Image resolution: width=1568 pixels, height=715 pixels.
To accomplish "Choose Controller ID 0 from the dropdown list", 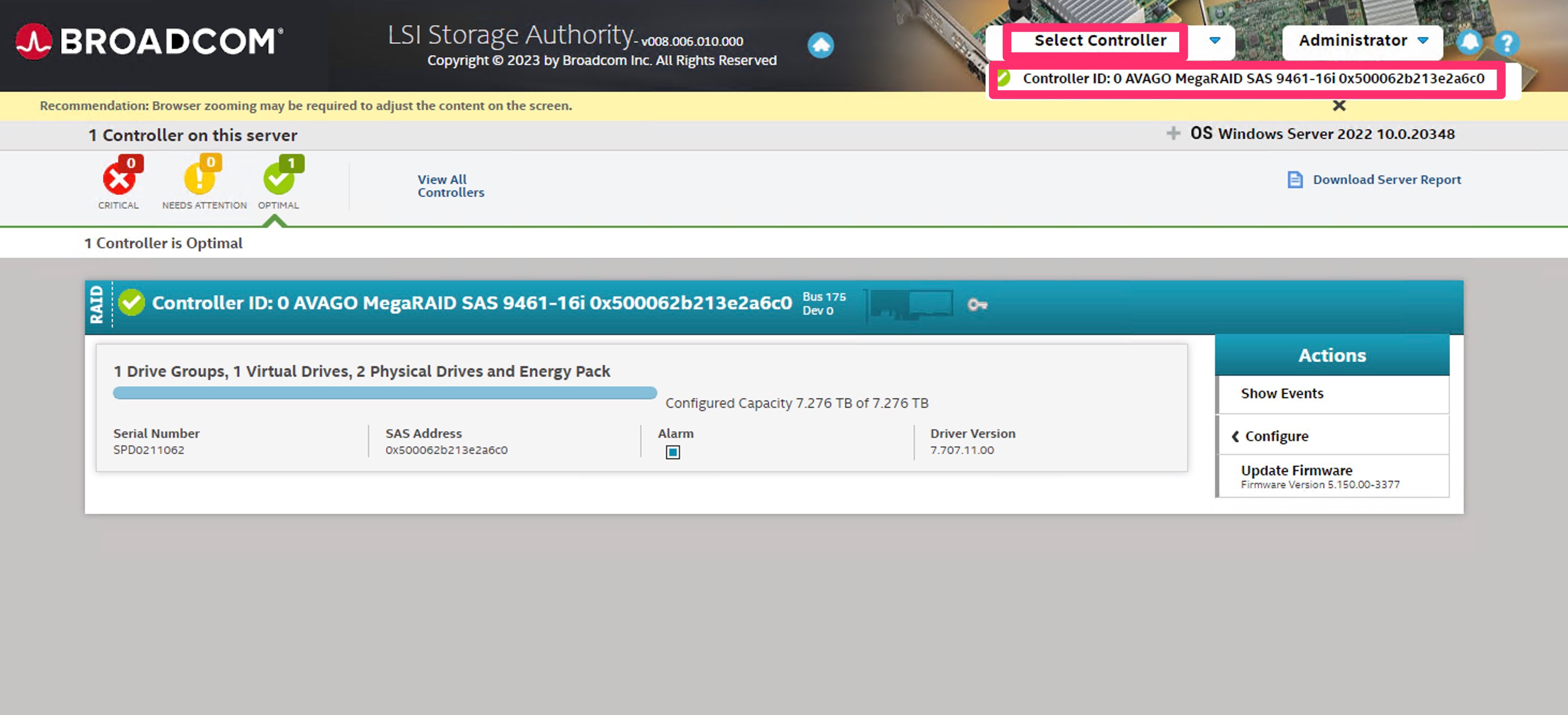I will (x=1253, y=78).
